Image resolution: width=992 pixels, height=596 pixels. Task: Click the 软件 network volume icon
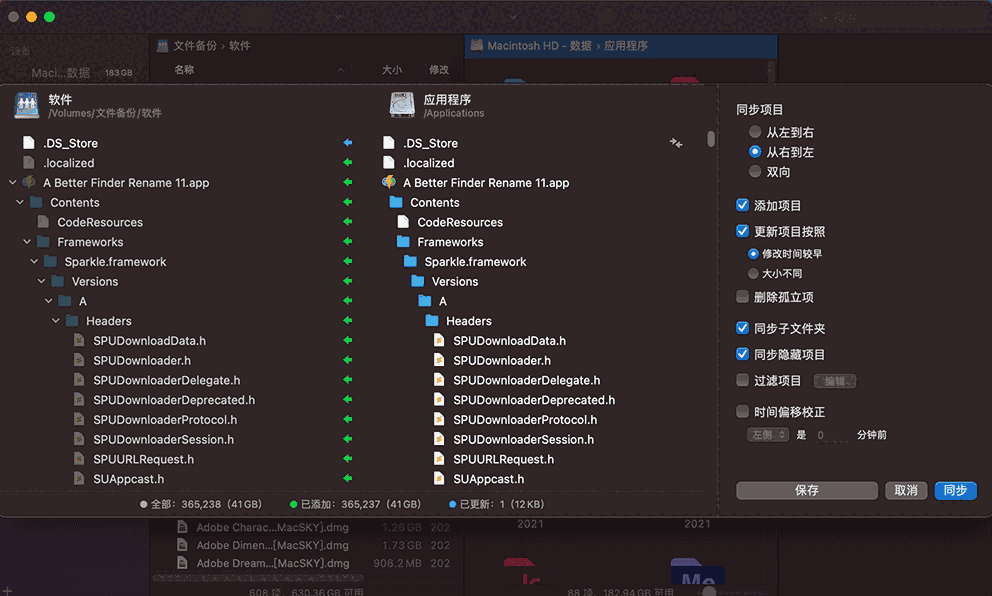[27, 105]
